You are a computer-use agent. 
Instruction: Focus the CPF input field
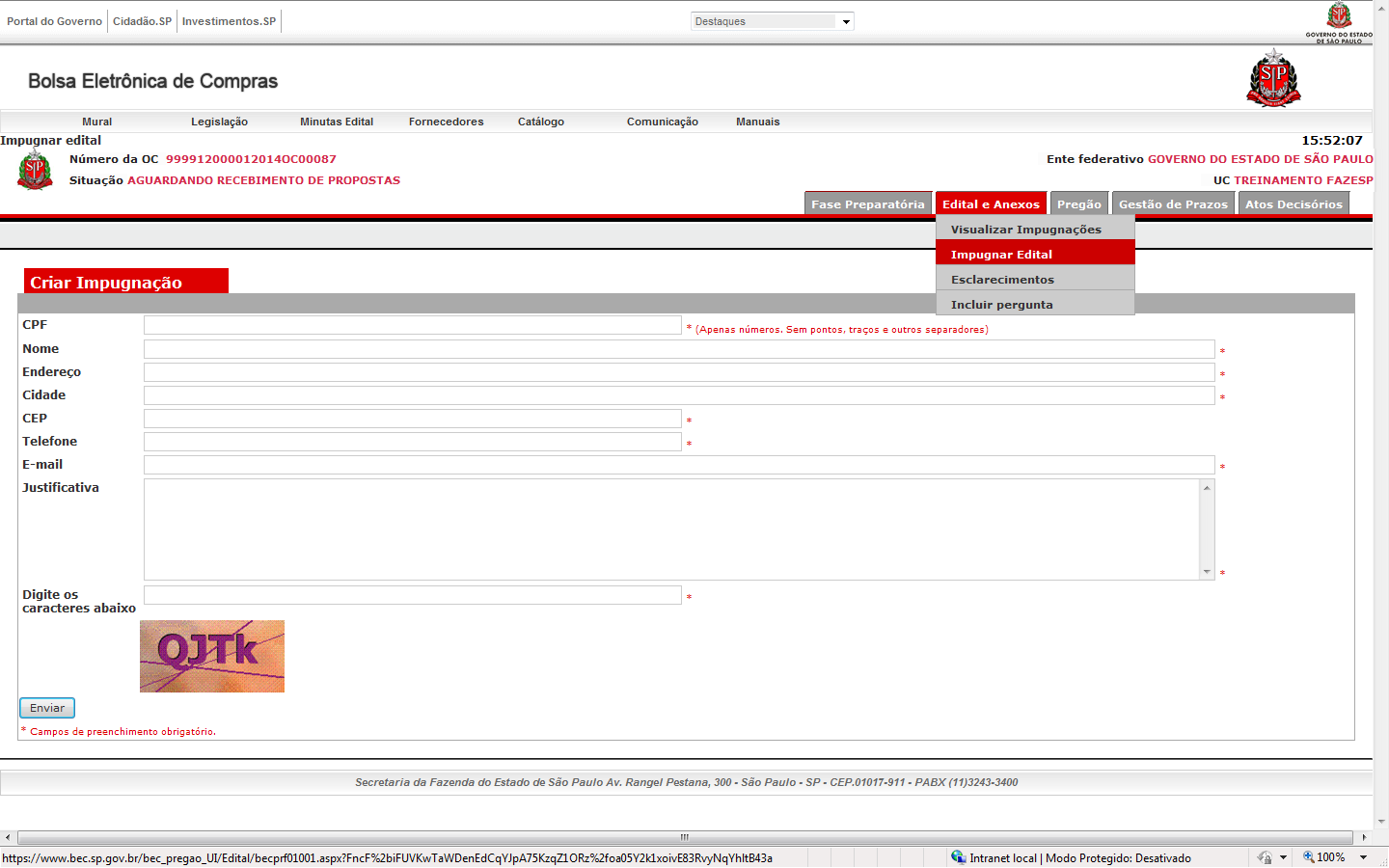pyautogui.click(x=413, y=325)
